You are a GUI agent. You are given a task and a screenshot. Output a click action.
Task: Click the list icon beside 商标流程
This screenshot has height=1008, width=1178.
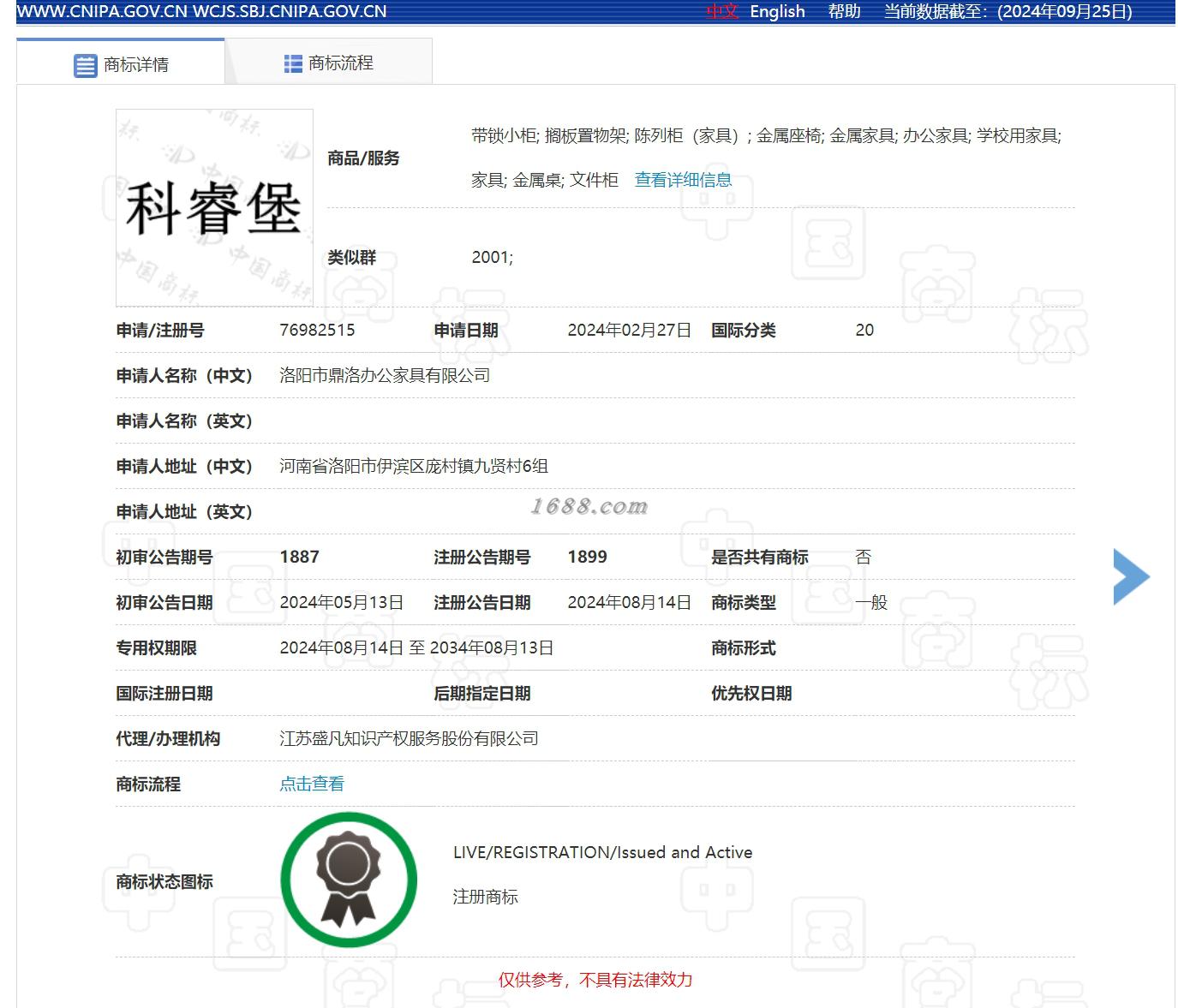tap(293, 63)
